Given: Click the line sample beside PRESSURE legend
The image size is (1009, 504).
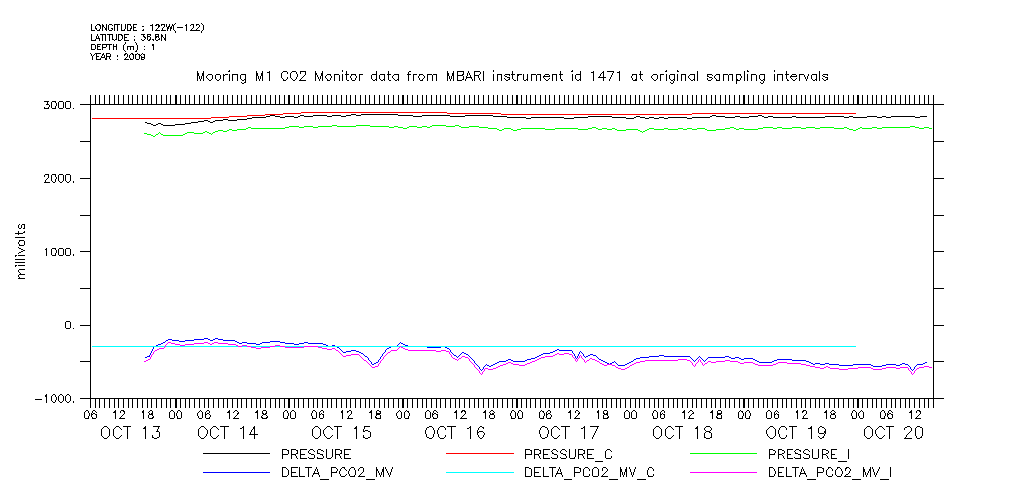Looking at the screenshot, I should pyautogui.click(x=237, y=454).
